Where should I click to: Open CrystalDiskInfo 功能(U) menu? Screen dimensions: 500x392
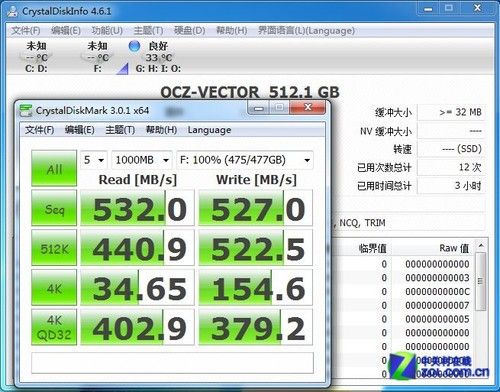click(107, 31)
